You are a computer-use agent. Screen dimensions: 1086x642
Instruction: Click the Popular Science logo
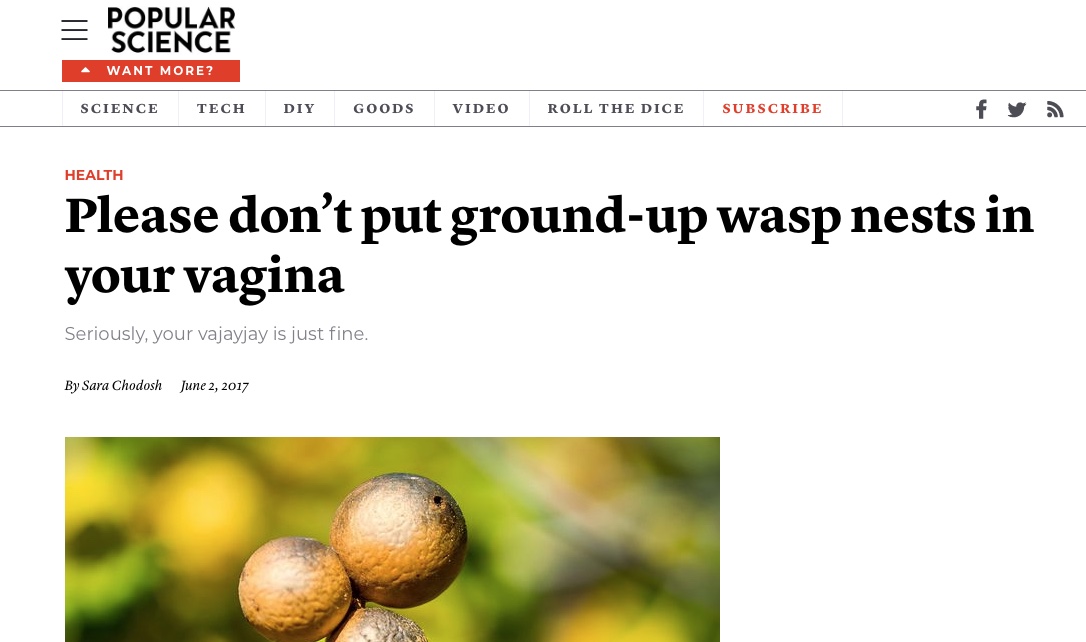tap(171, 30)
